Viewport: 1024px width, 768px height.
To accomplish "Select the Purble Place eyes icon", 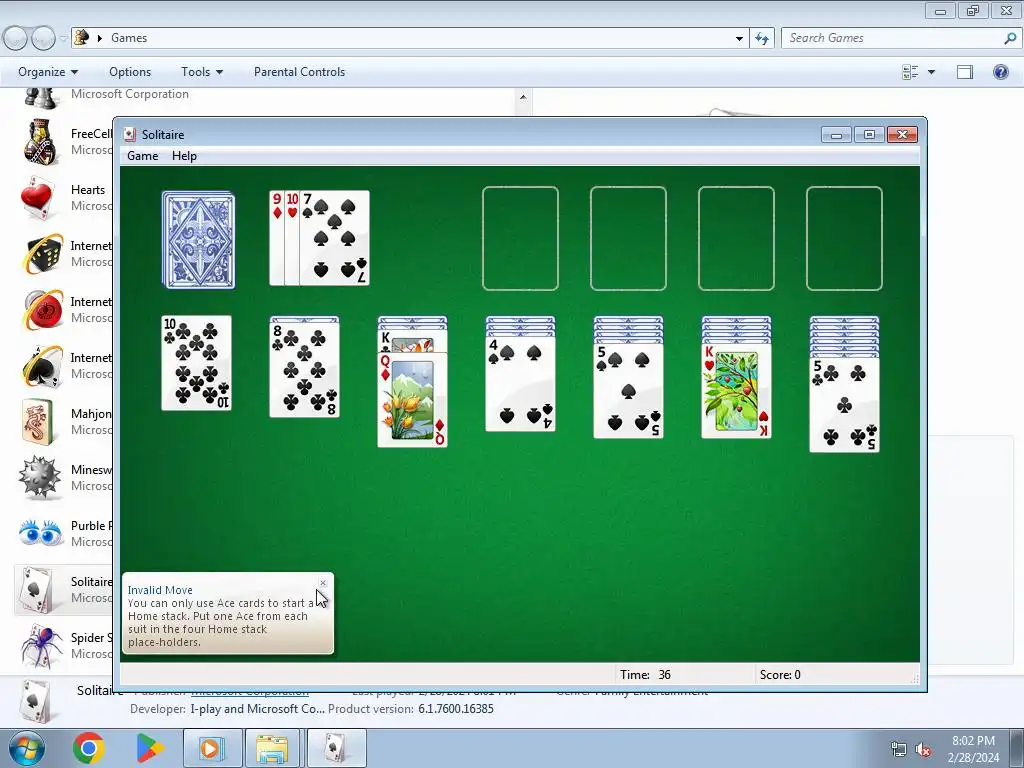I will tap(40, 533).
